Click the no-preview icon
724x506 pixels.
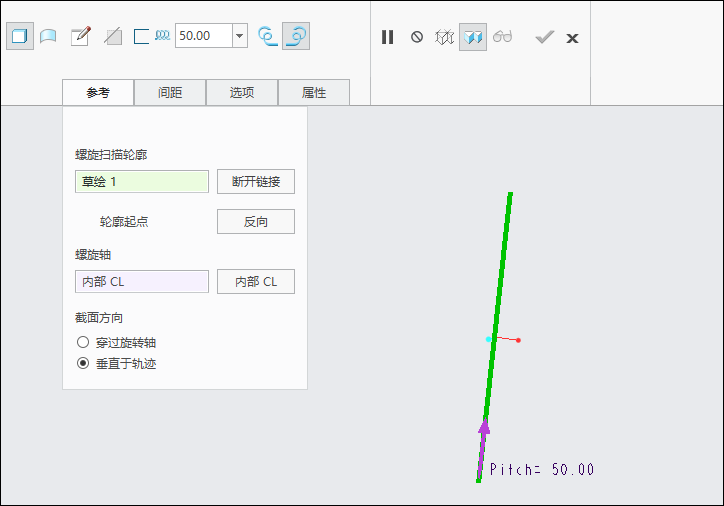[x=416, y=37]
